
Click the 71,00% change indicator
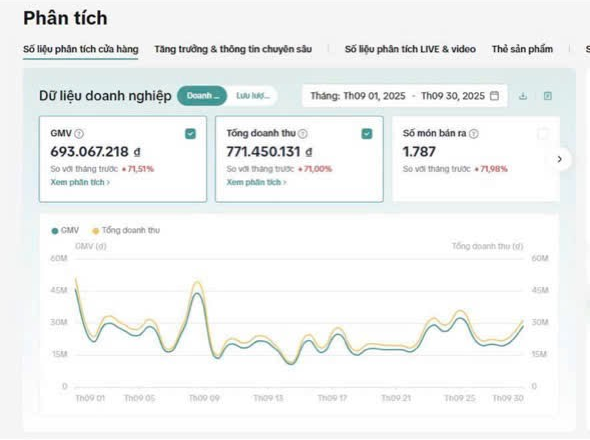click(315, 169)
